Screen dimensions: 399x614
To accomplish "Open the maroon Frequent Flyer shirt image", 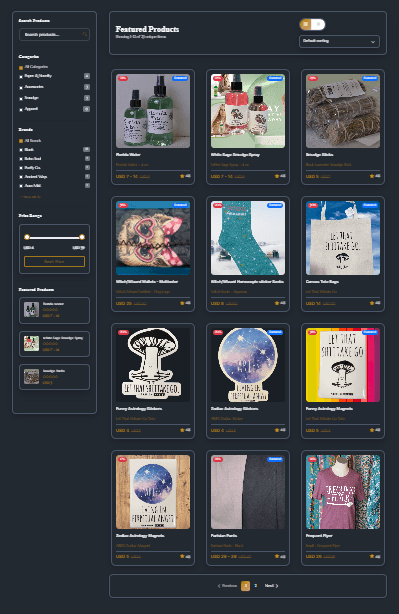I will (x=343, y=492).
